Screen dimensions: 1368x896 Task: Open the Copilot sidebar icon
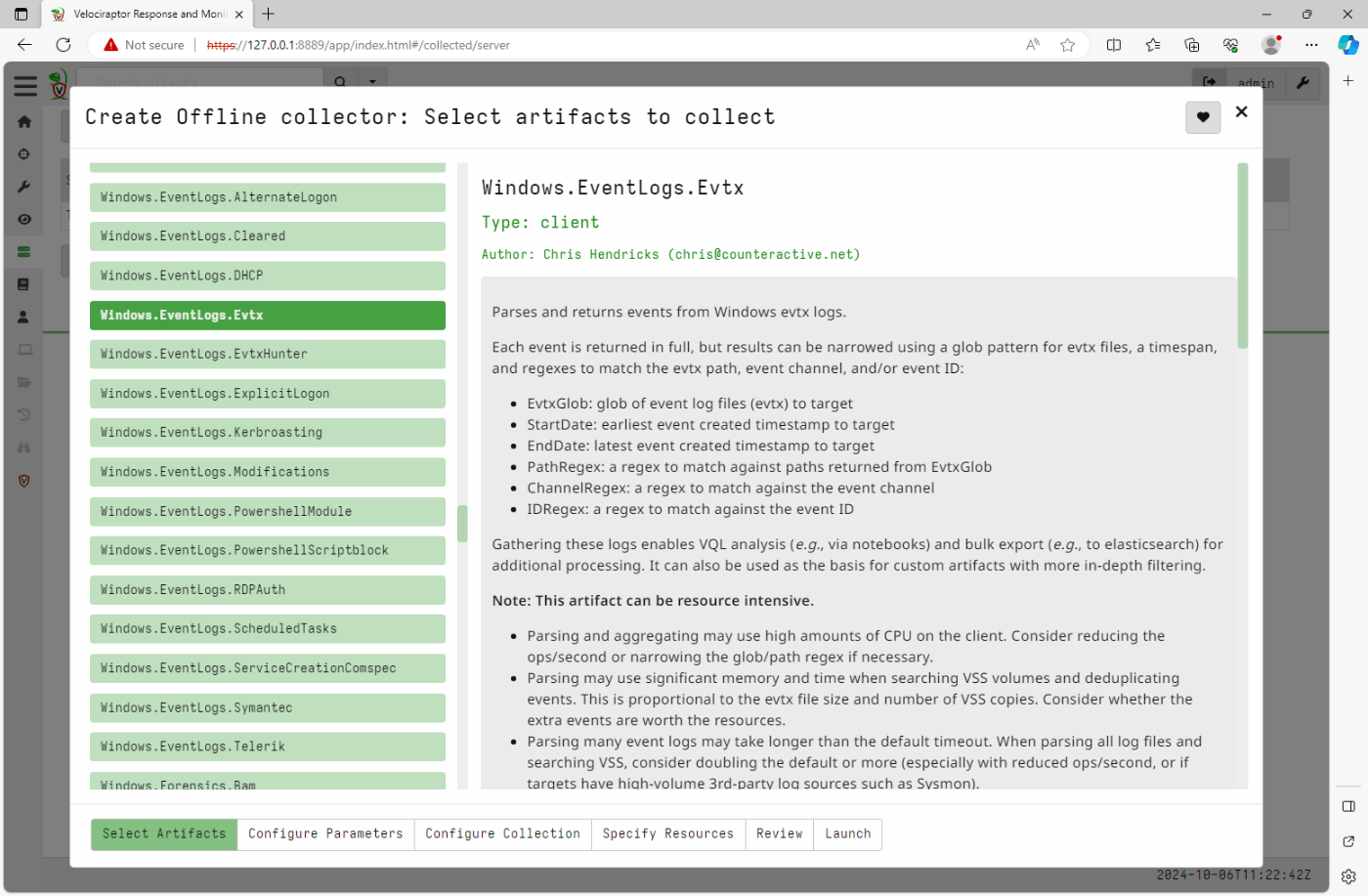coord(1348,45)
